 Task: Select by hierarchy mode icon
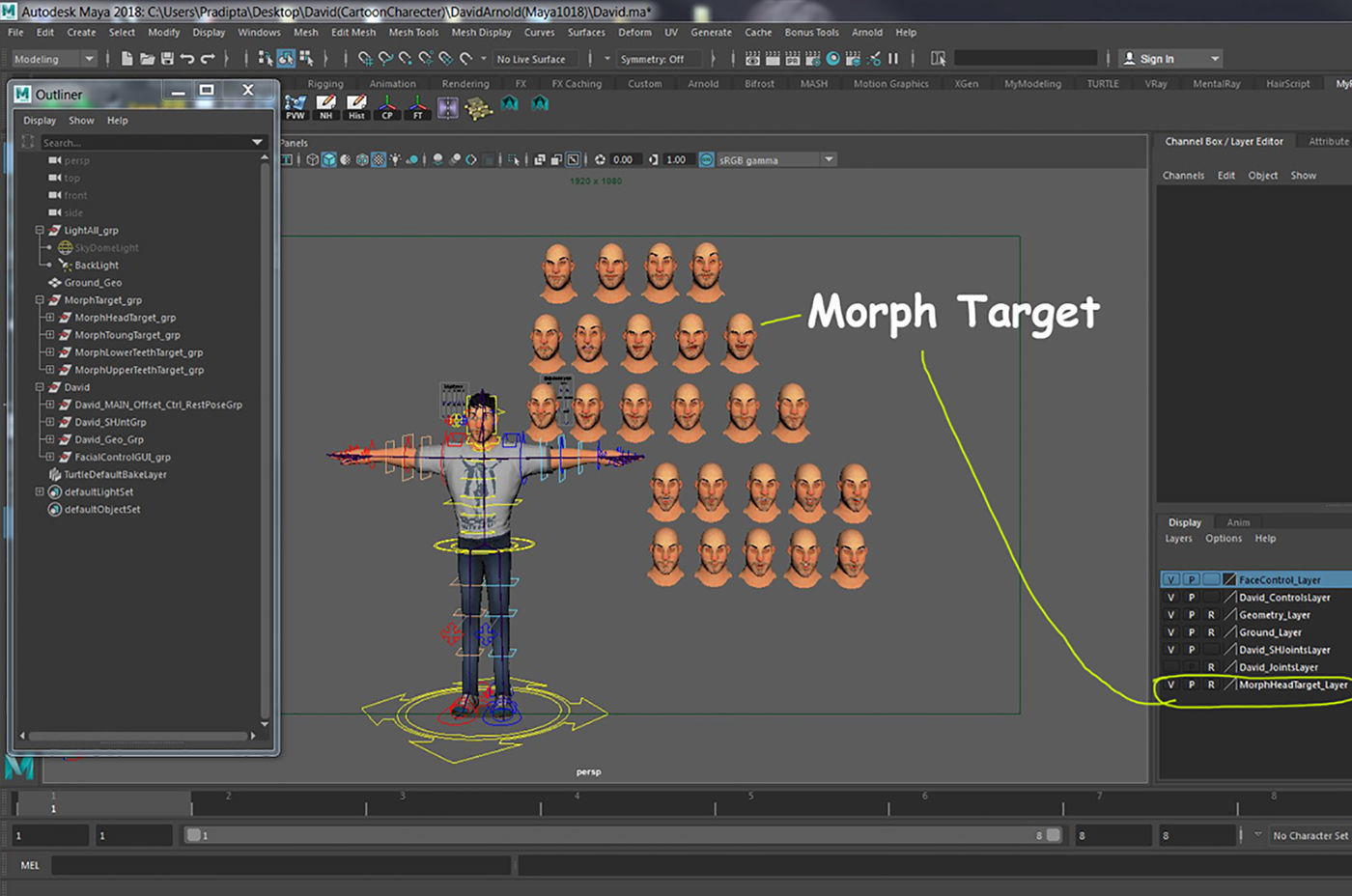pyautogui.click(x=266, y=59)
